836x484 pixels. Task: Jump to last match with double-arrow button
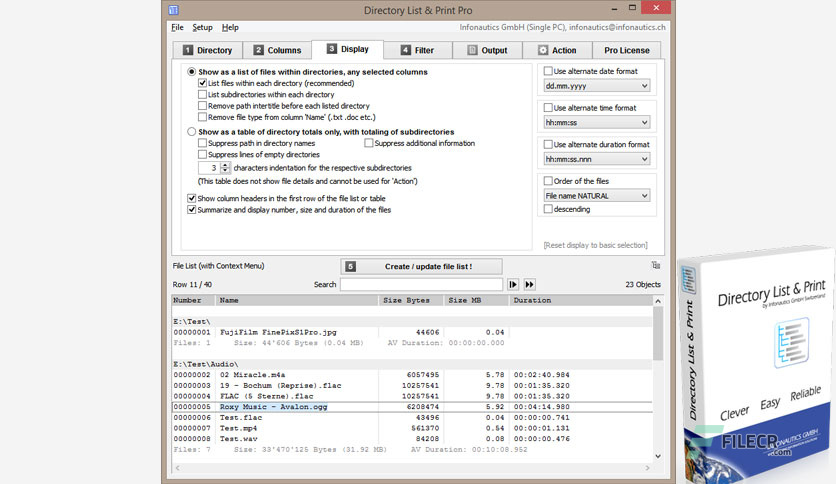coord(529,285)
